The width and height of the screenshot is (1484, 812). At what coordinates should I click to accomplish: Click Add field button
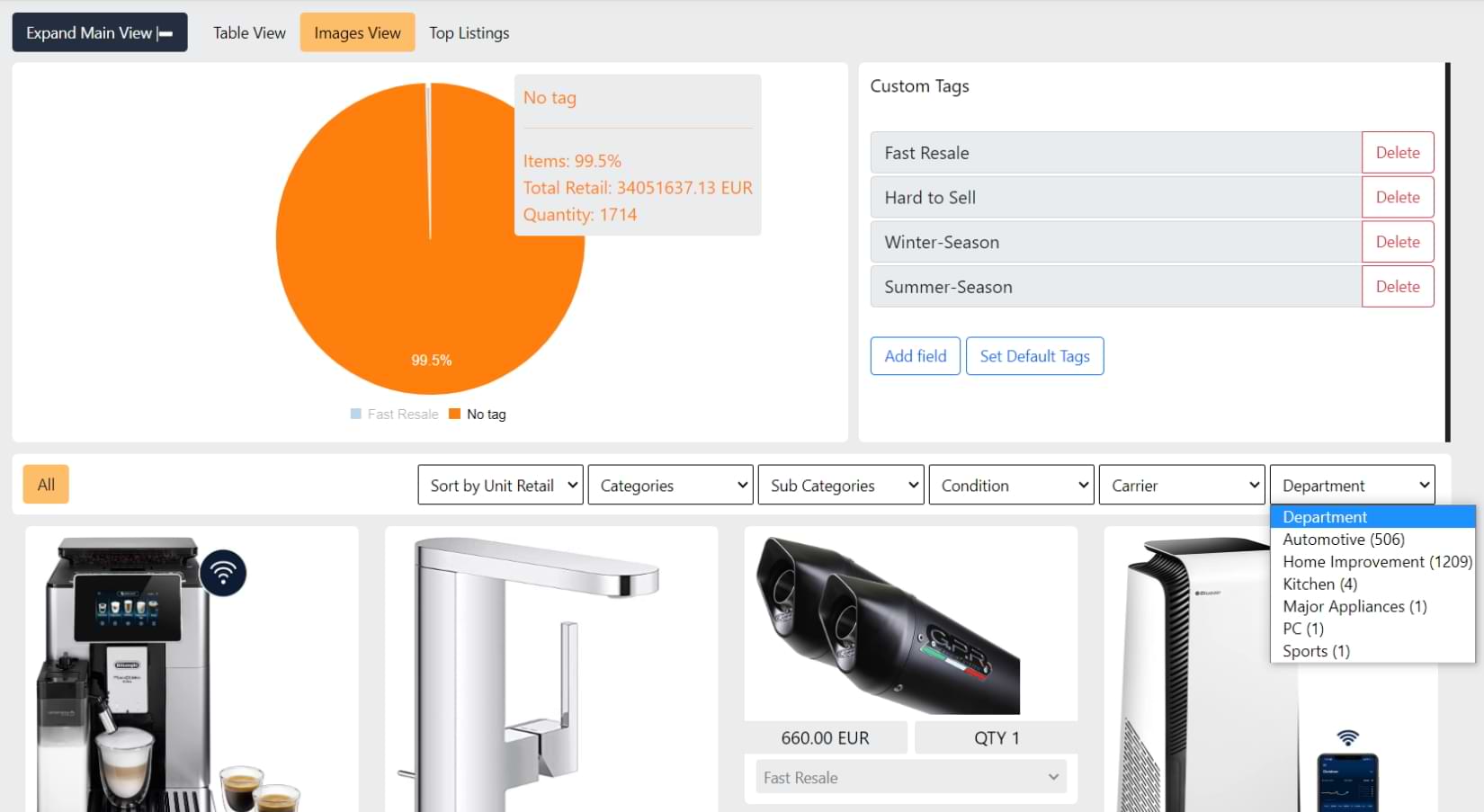coord(915,356)
